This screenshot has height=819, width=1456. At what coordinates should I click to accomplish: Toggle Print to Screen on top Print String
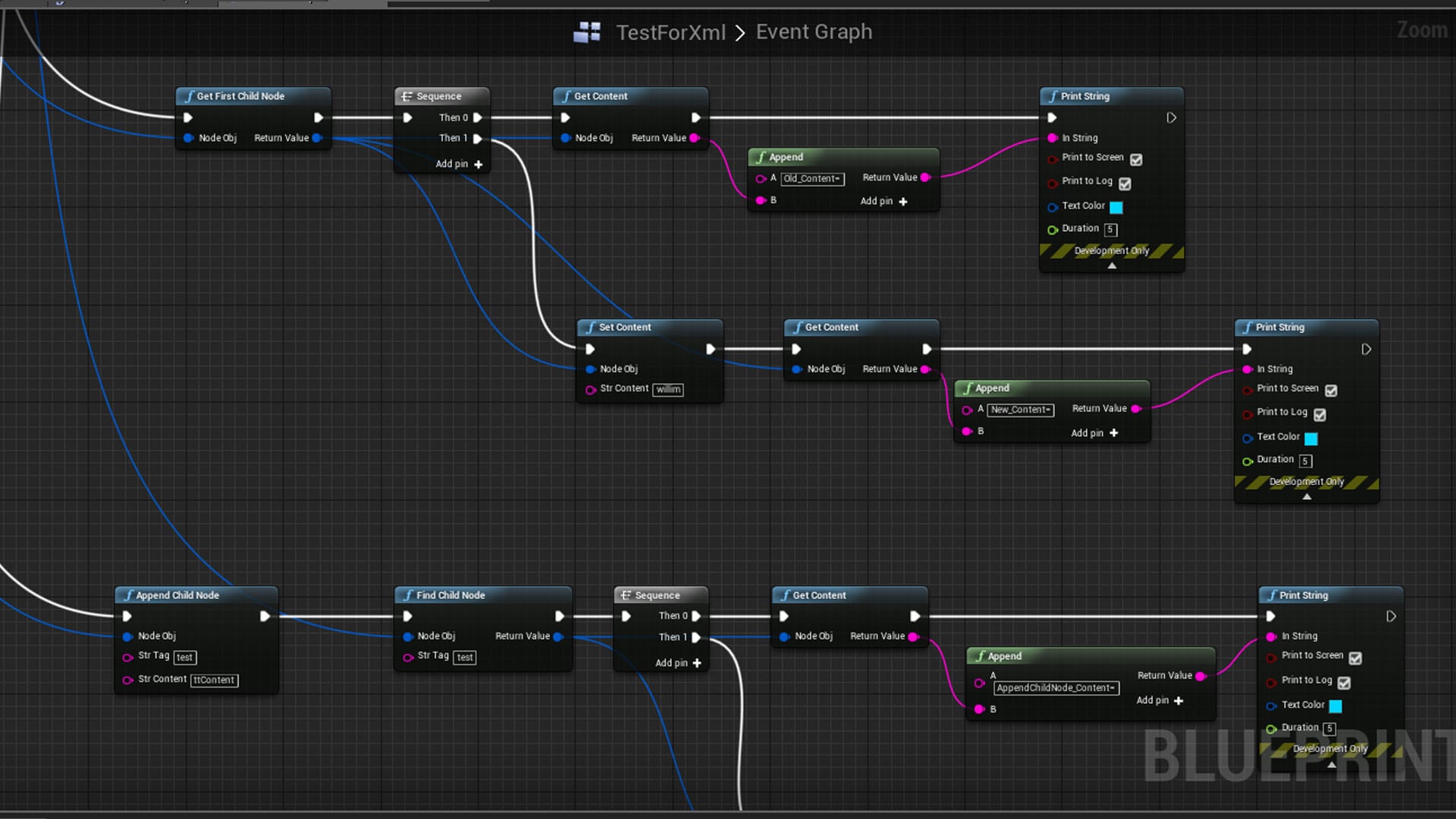[1136, 159]
